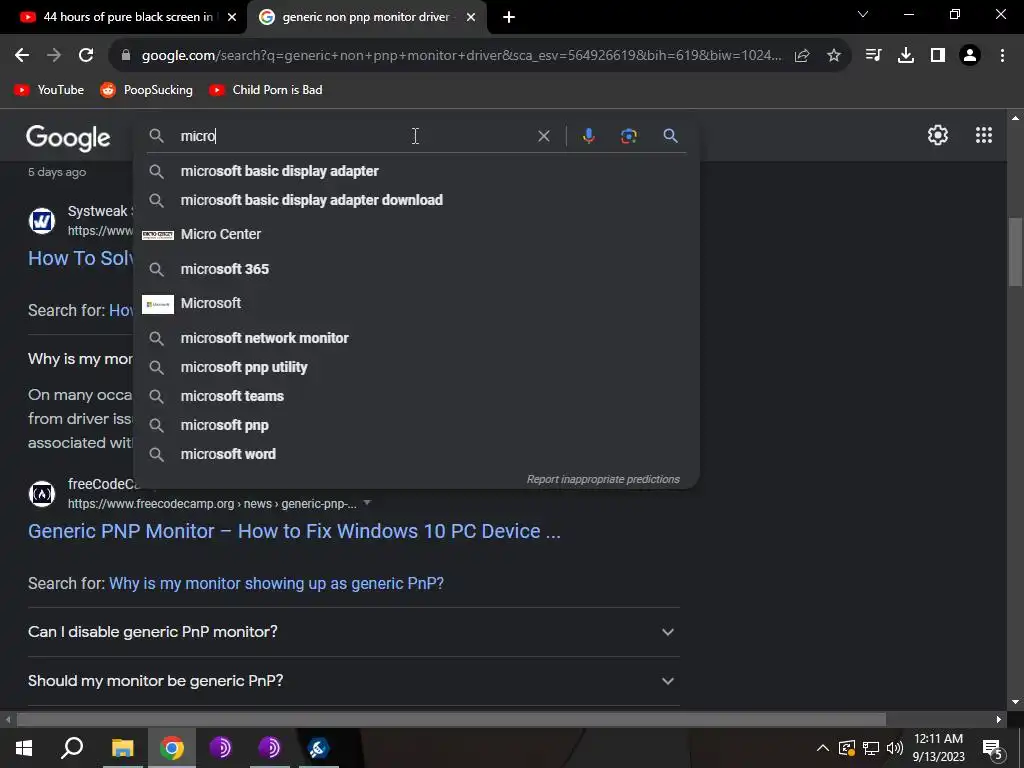The height and width of the screenshot is (768, 1024).
Task: Expand Can I disable generic PnP monitor?
Action: coord(353,632)
